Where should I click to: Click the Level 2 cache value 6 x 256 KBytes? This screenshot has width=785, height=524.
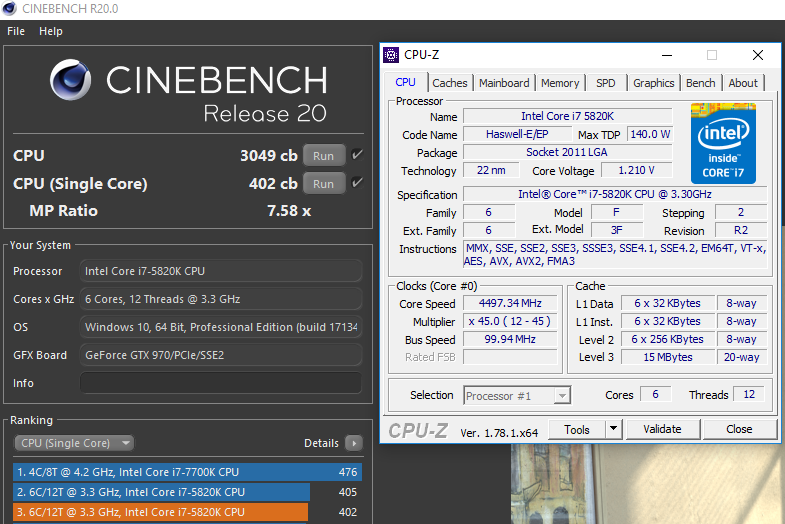click(668, 339)
